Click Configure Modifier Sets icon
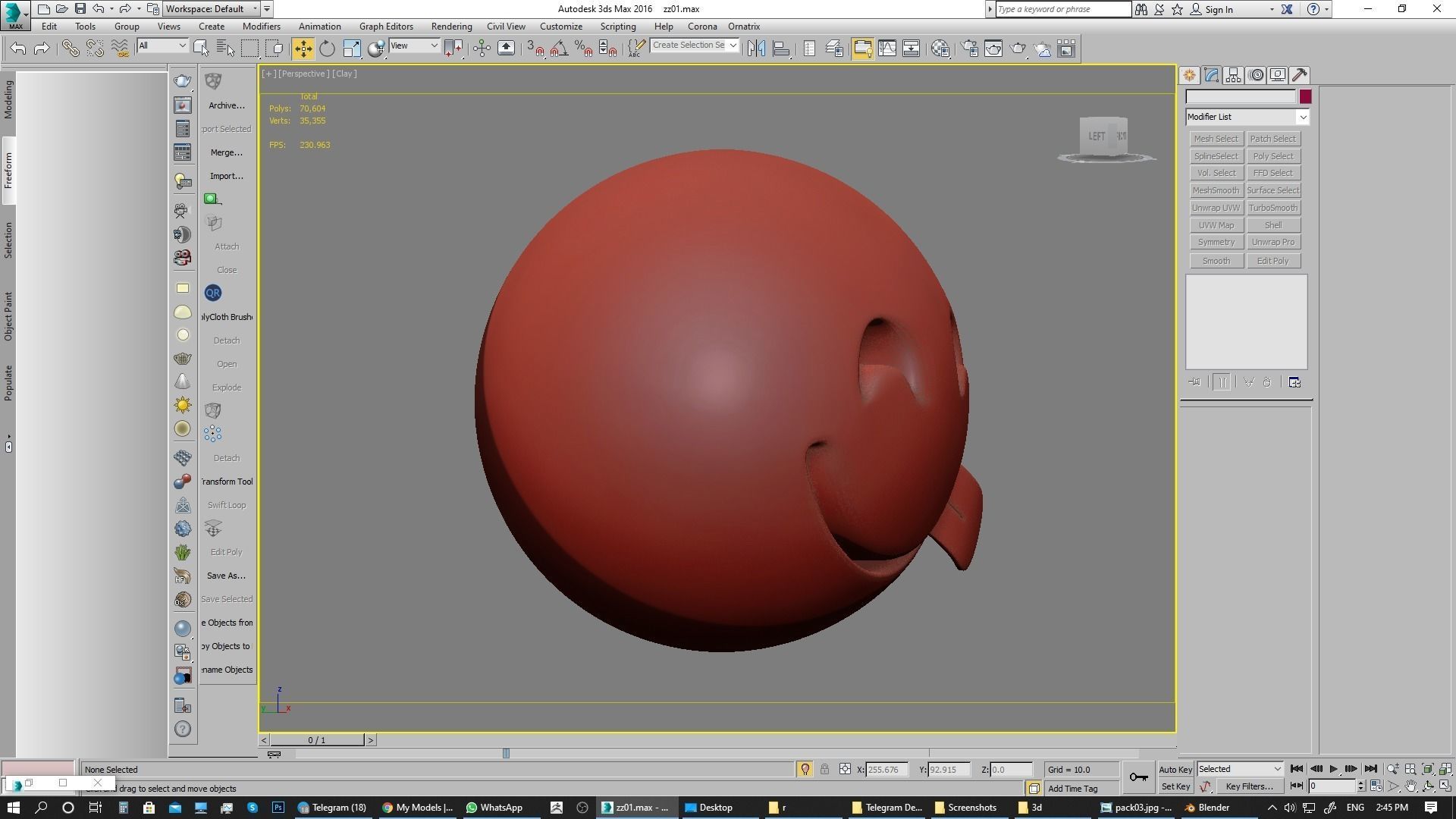Screen dimensions: 1456x819 pos(1294,382)
